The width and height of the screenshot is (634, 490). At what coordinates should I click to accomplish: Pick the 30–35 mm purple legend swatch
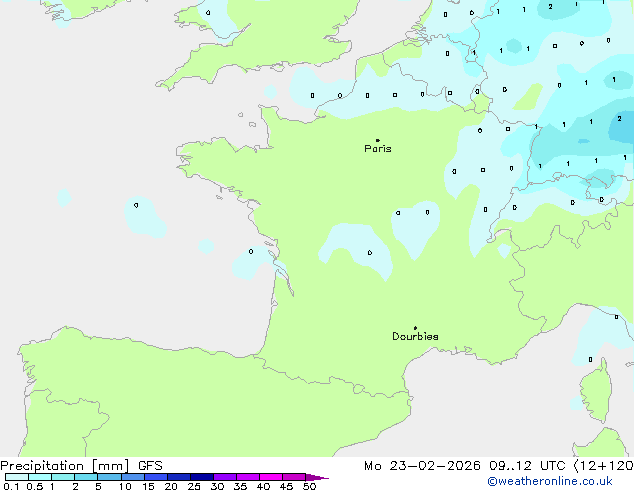[x=224, y=477]
